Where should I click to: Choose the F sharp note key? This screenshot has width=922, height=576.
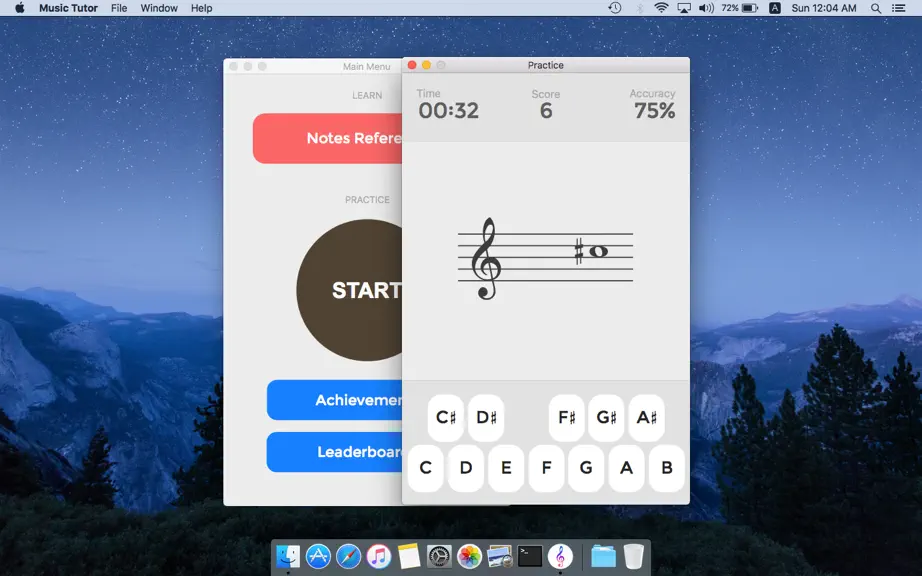566,417
